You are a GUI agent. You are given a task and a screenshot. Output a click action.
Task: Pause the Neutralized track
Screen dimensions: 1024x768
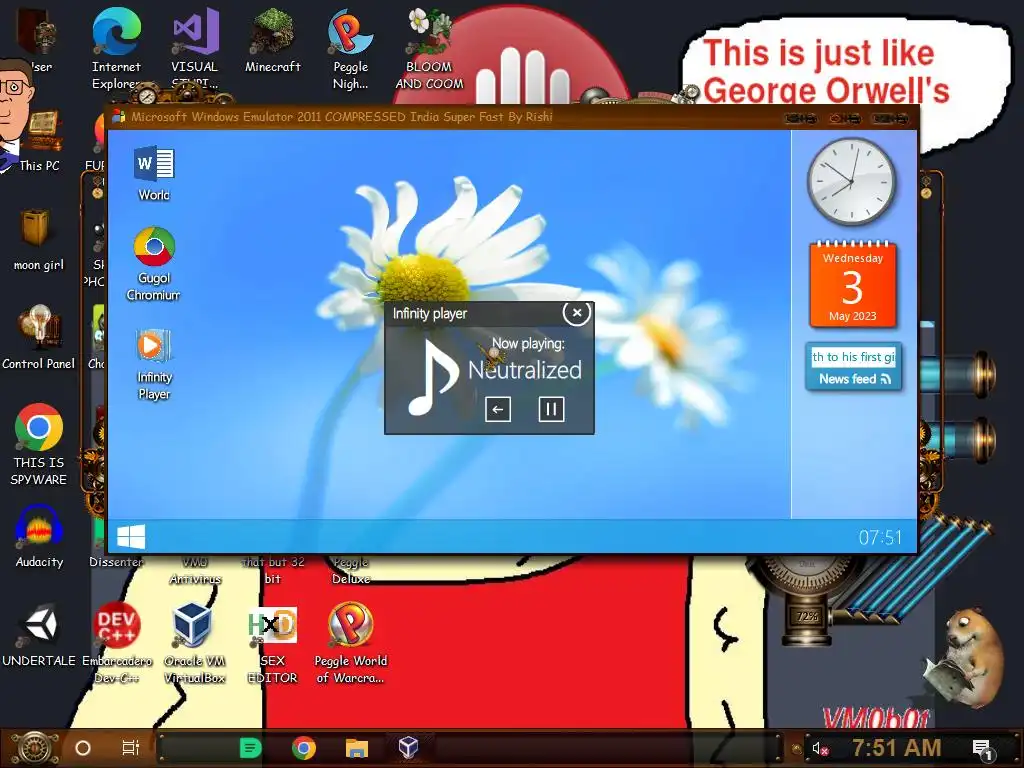[x=551, y=409]
